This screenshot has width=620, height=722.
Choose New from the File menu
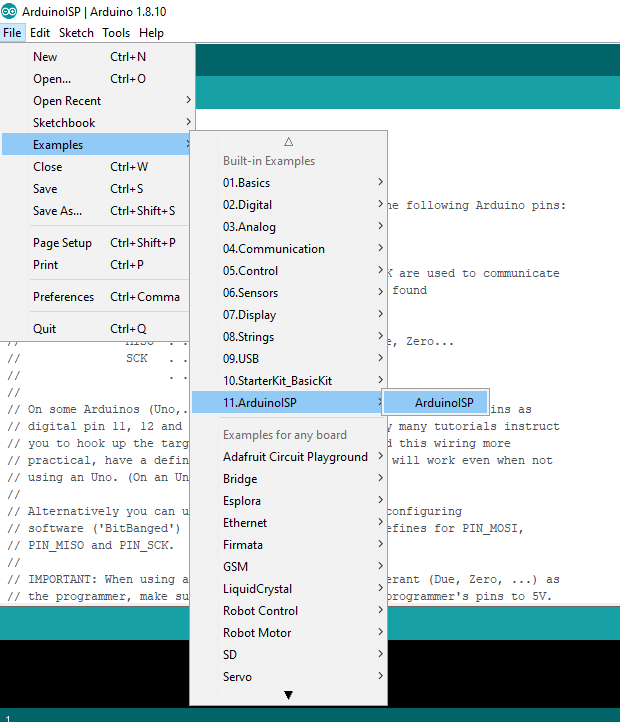(96, 57)
